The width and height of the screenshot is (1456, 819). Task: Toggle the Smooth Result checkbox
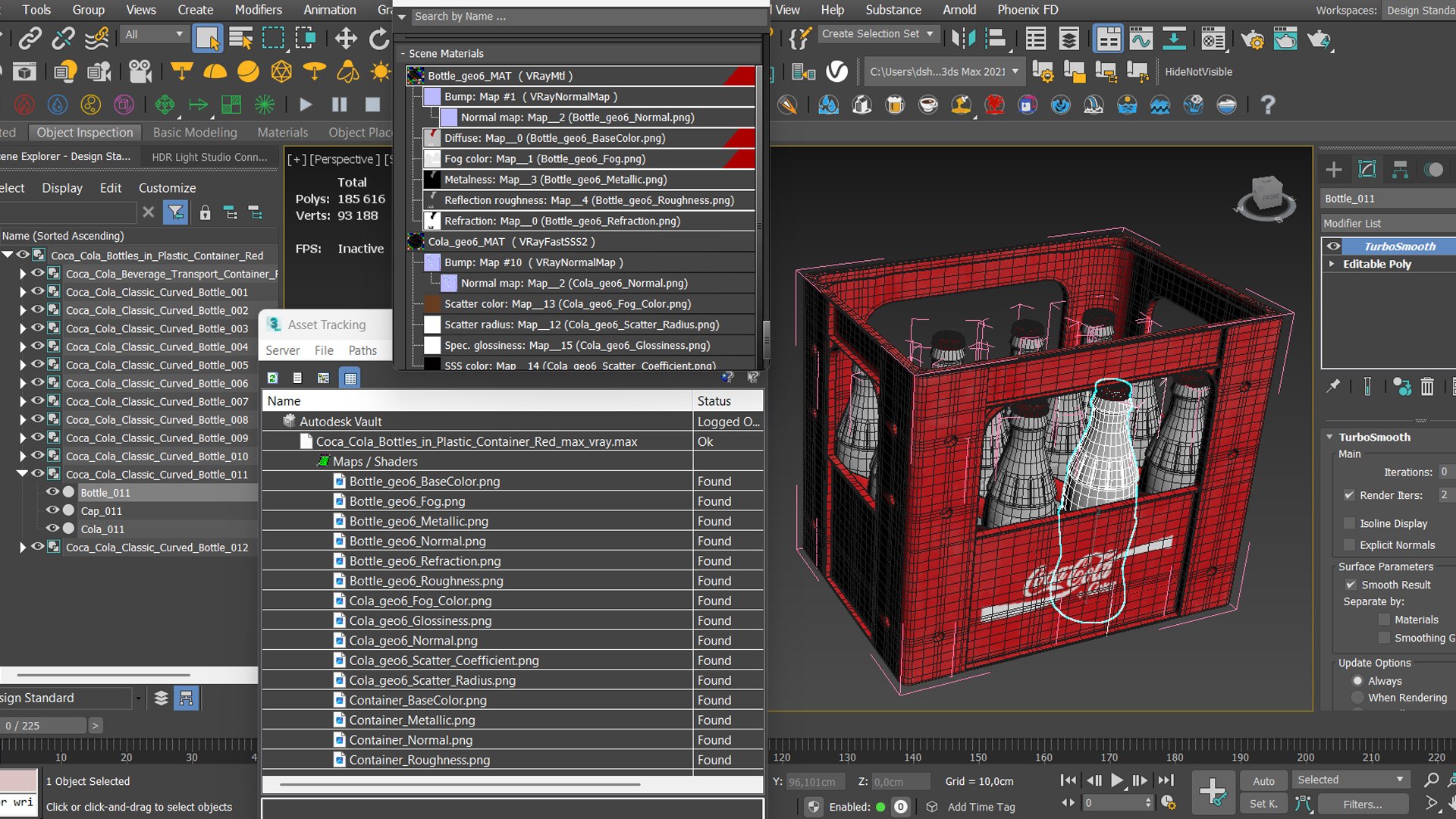[x=1351, y=585]
